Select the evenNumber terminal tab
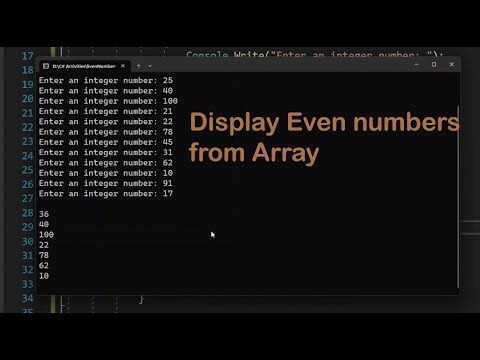This screenshot has height=360, width=480. click(84, 66)
